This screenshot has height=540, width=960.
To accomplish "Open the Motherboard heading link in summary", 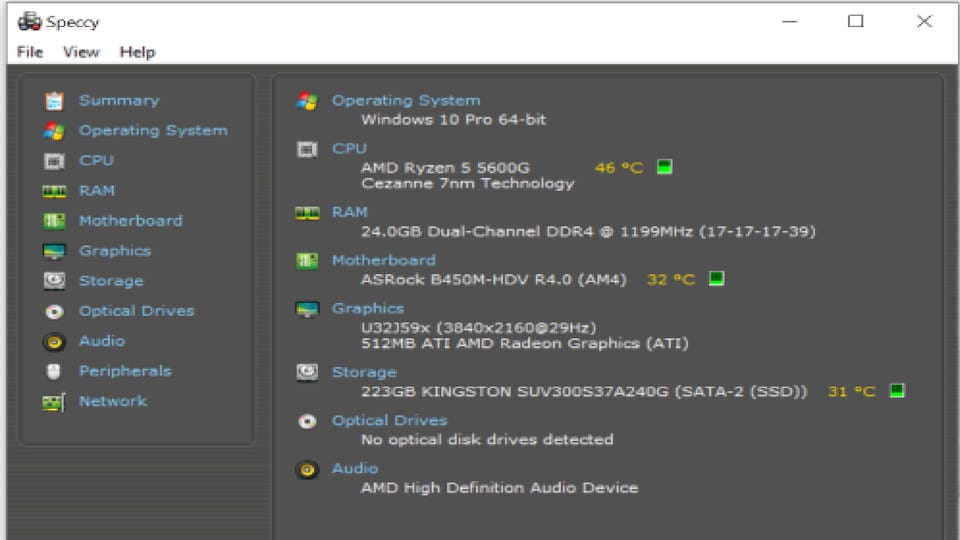I will [383, 260].
